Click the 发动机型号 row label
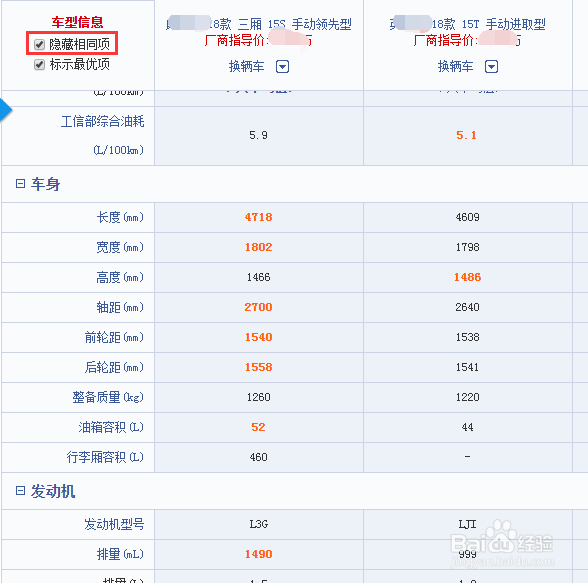The image size is (588, 583). (114, 524)
